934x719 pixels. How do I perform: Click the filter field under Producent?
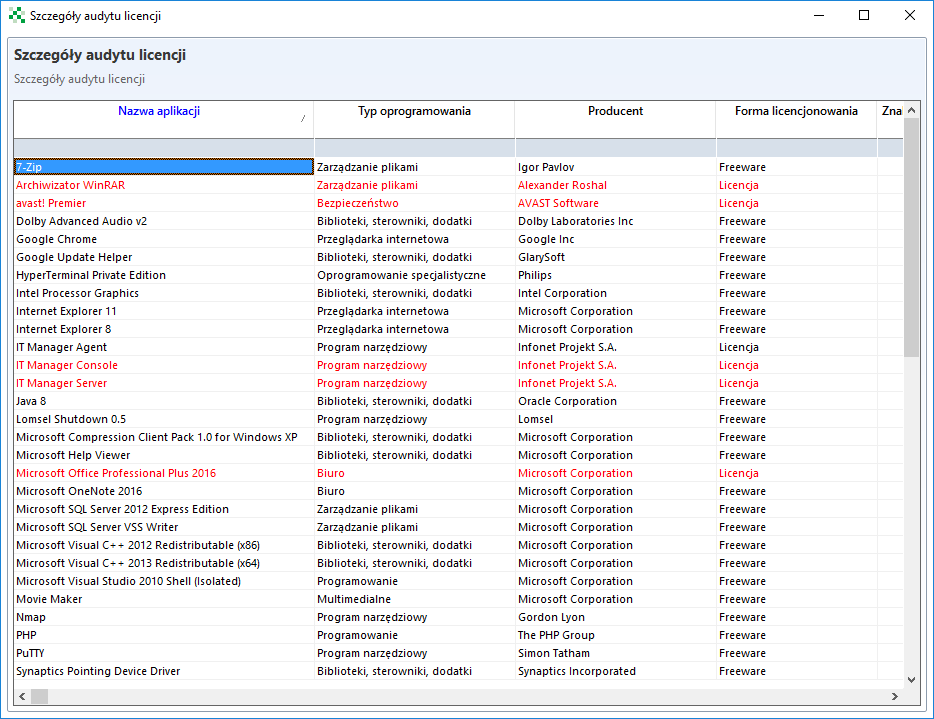tap(615, 148)
